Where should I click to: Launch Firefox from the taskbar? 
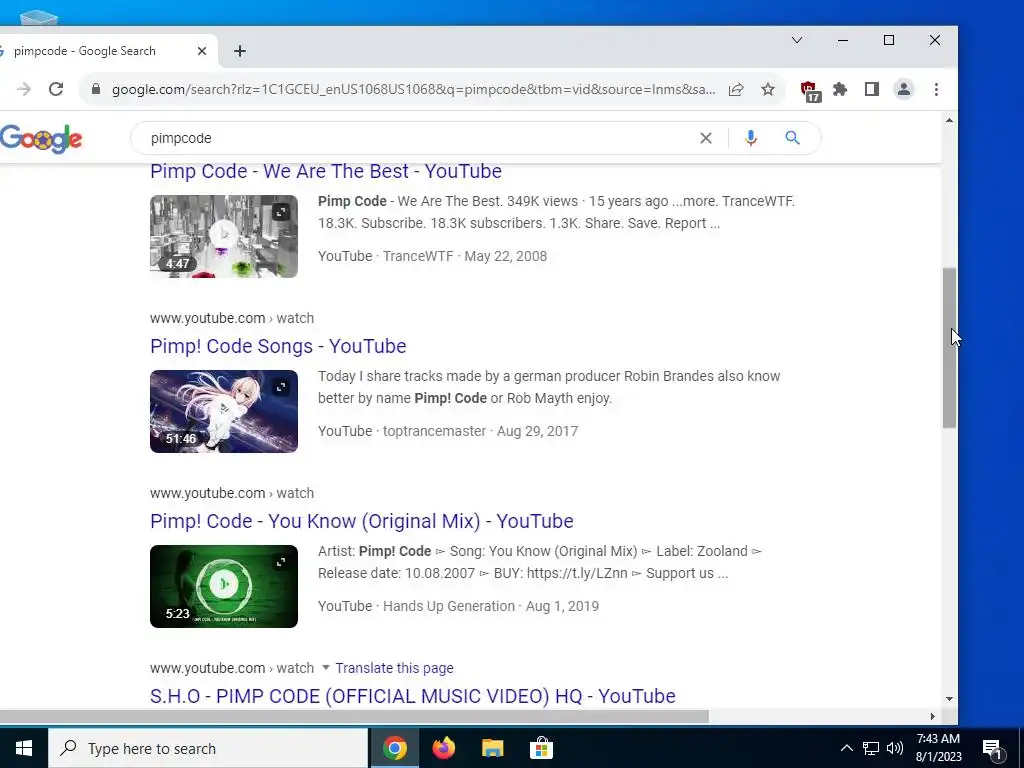443,748
